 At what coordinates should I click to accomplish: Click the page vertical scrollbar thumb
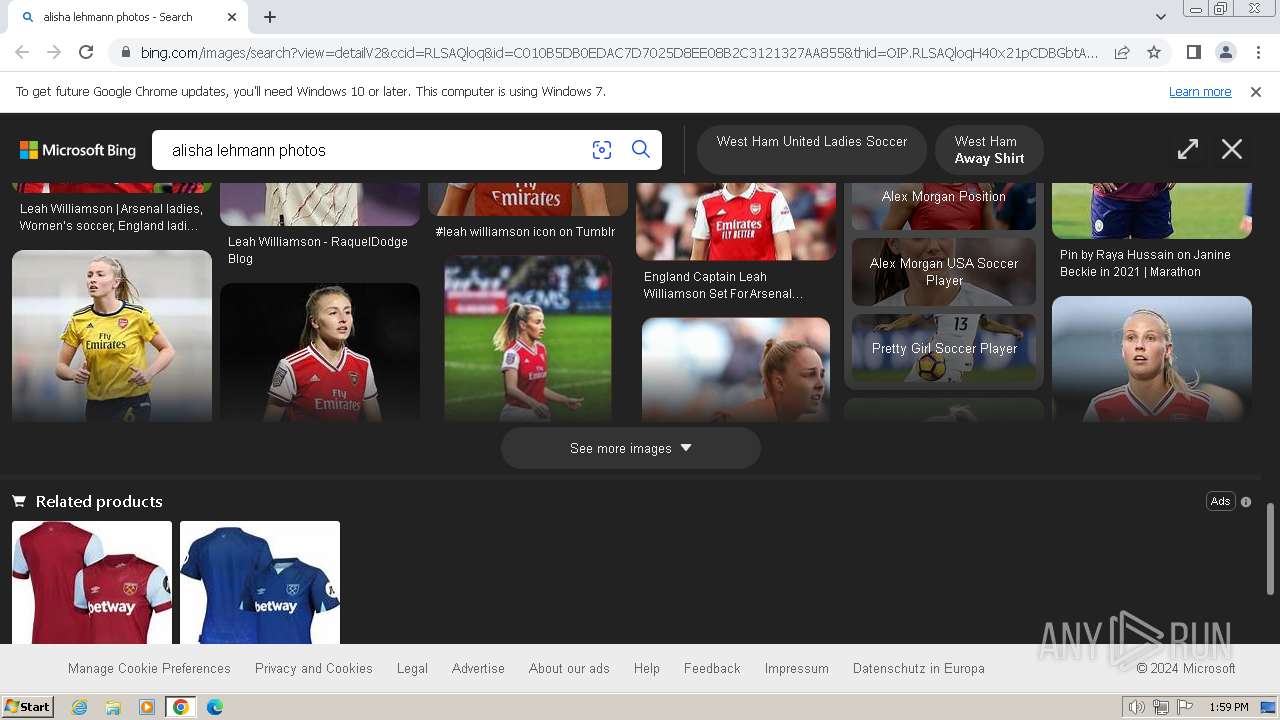[1271, 550]
